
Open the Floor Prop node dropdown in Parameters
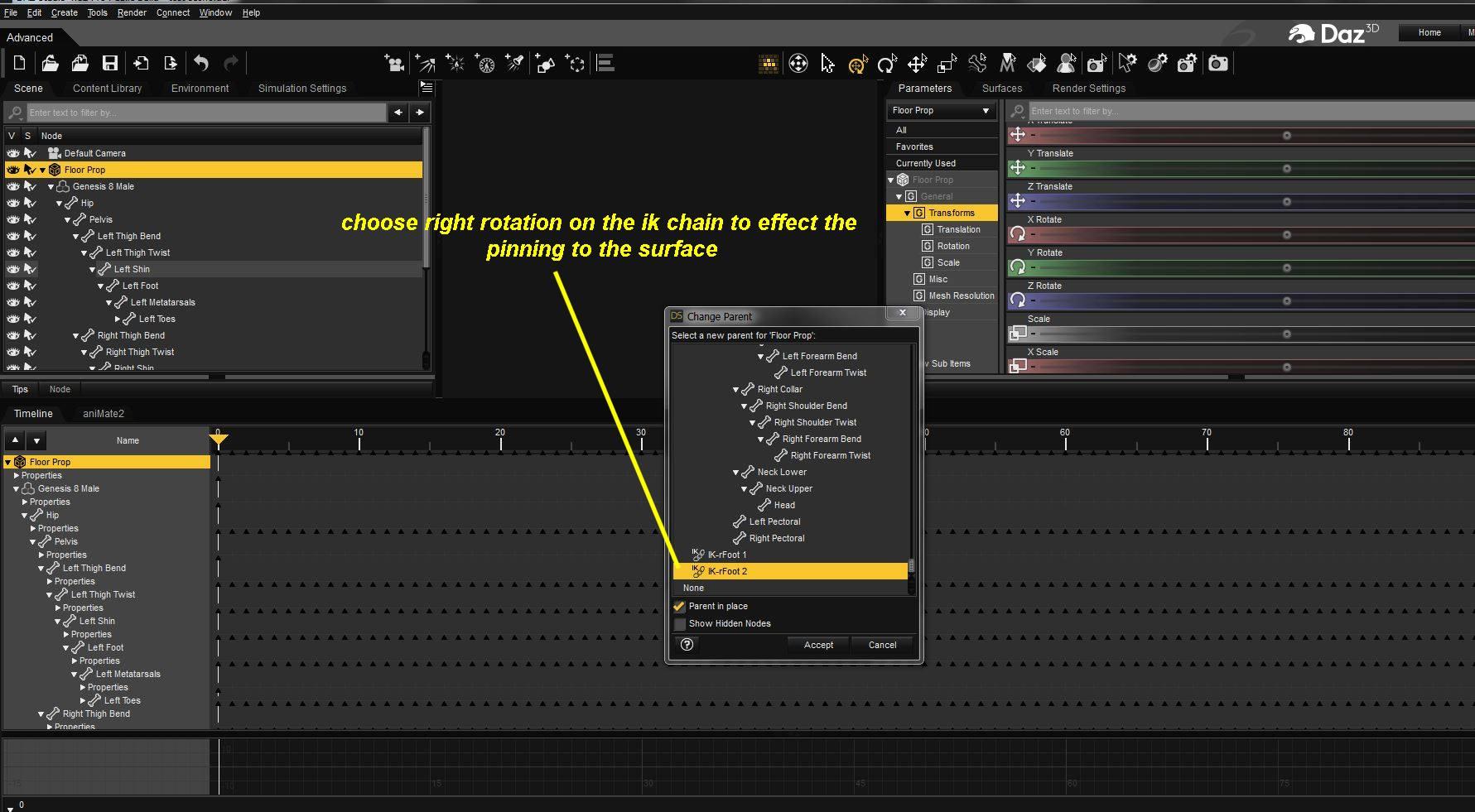tap(941, 110)
